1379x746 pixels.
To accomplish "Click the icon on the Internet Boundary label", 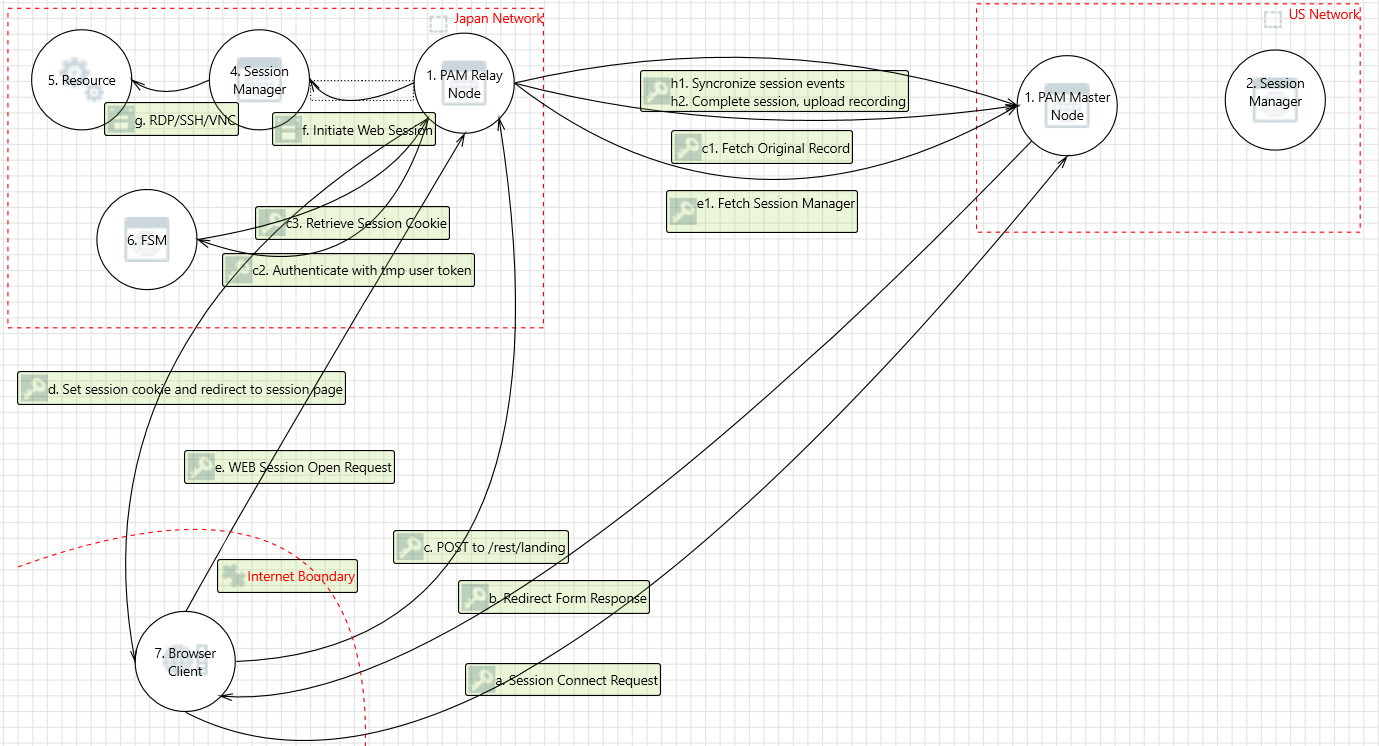I will tap(234, 576).
